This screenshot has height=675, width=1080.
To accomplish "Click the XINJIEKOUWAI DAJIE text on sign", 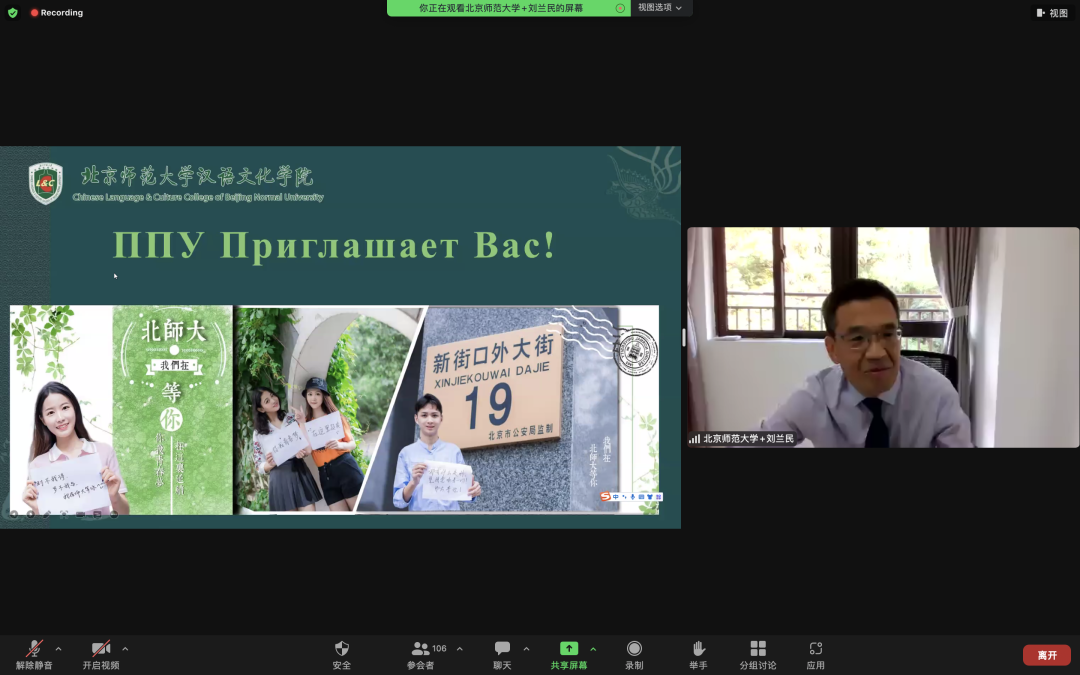I will [492, 375].
